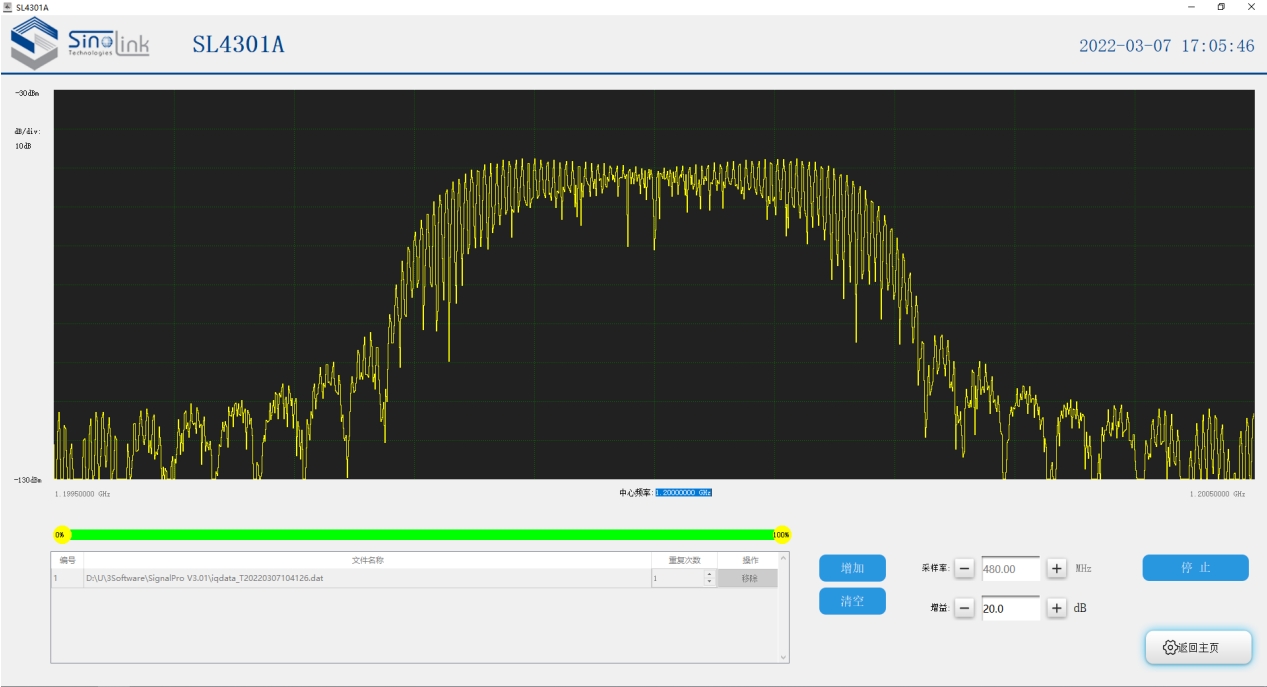The image size is (1267, 687).
Task: Click the SinoLink logo icon
Action: click(34, 44)
